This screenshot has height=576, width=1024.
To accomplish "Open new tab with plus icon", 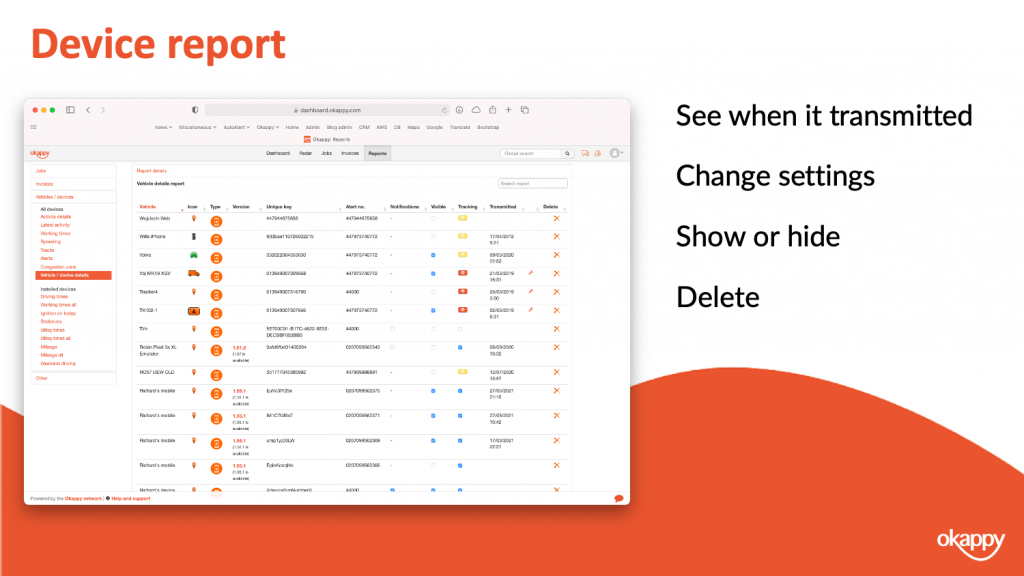I will [508, 110].
